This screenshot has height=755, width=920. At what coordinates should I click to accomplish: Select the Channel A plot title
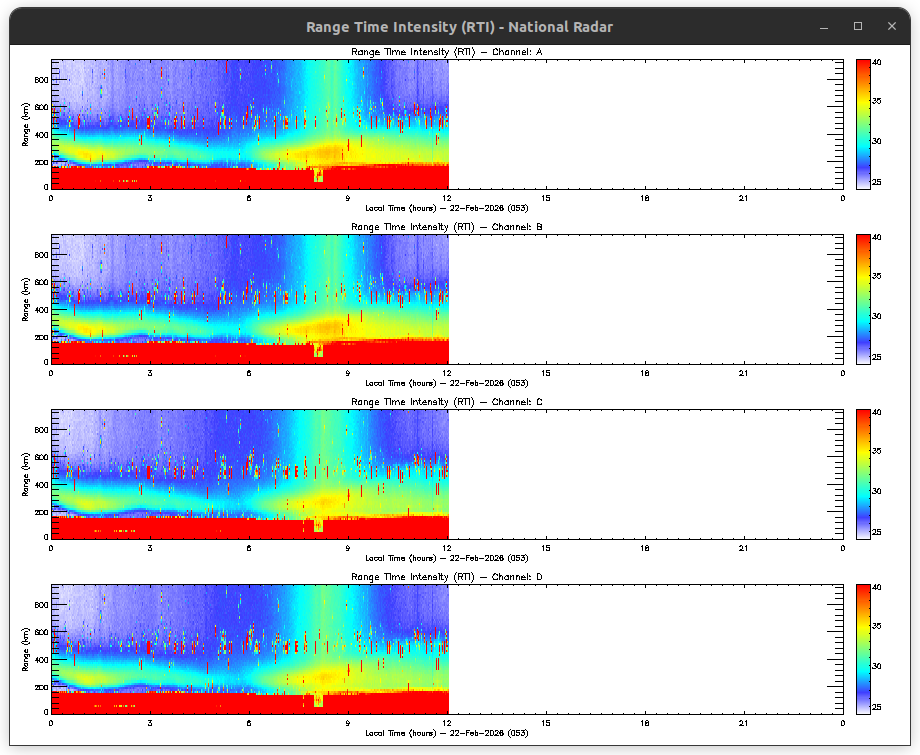point(447,52)
